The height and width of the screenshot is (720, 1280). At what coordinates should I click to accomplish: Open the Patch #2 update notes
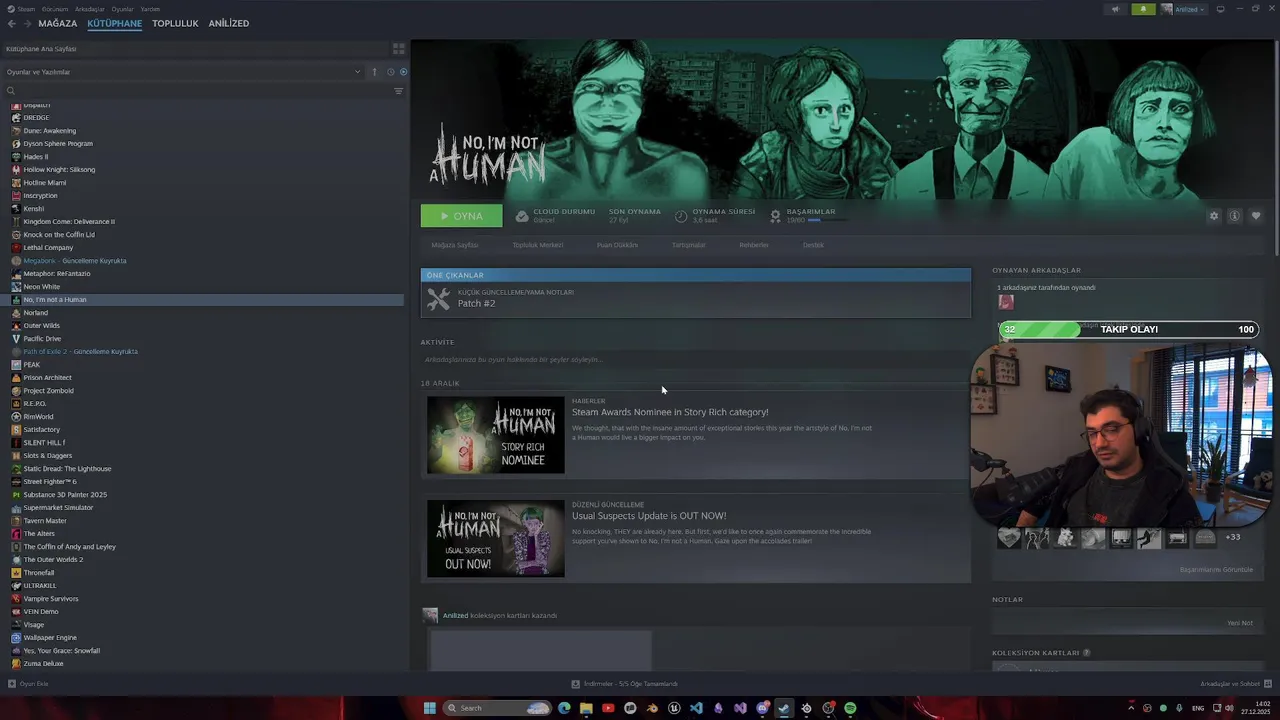(x=695, y=299)
